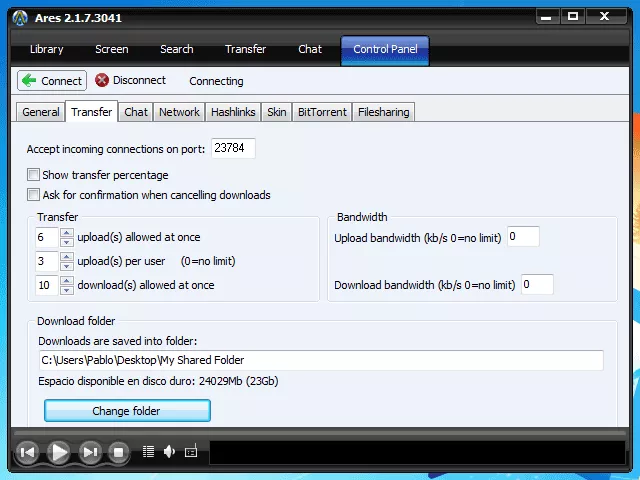The width and height of the screenshot is (640, 480).
Task: Increase downloads allowed at once value
Action: tap(67, 281)
